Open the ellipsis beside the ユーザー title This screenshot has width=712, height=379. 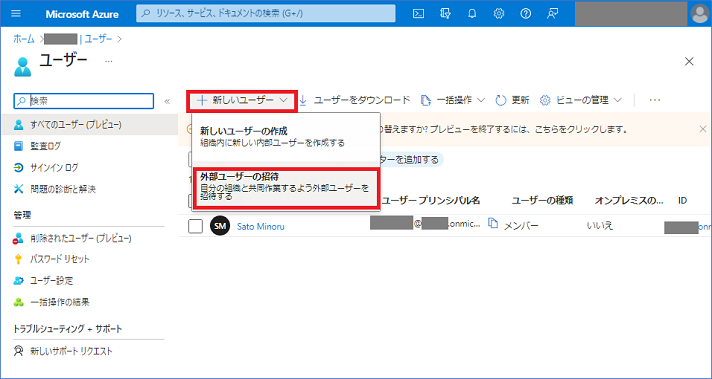[109, 61]
